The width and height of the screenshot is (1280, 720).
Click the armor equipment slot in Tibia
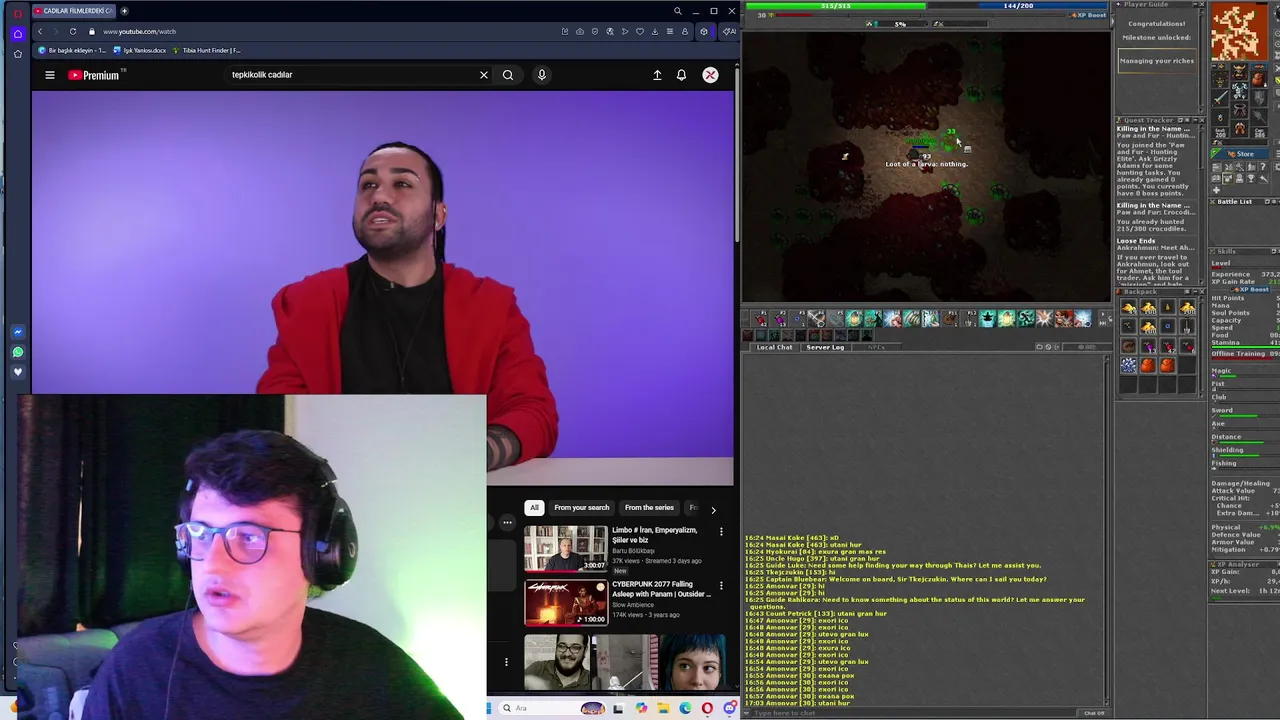point(1240,90)
